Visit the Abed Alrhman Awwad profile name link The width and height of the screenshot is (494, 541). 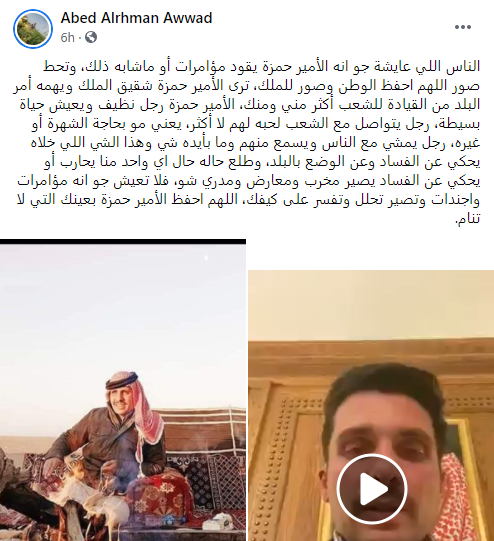pos(136,18)
